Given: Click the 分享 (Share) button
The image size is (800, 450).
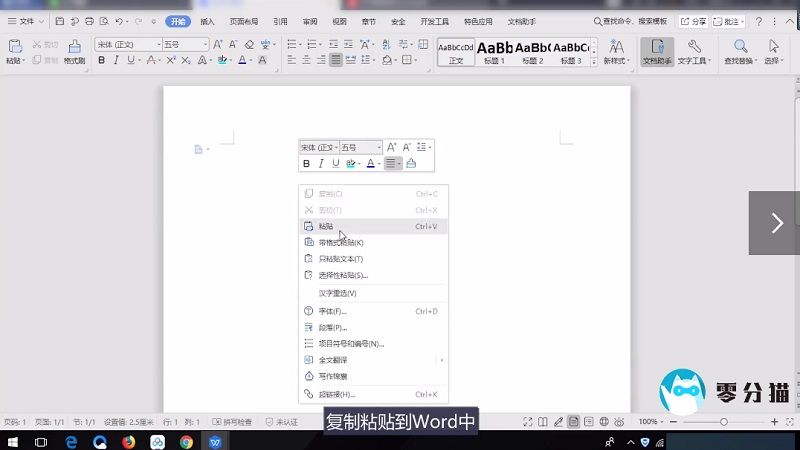Looking at the screenshot, I should click(x=692, y=21).
